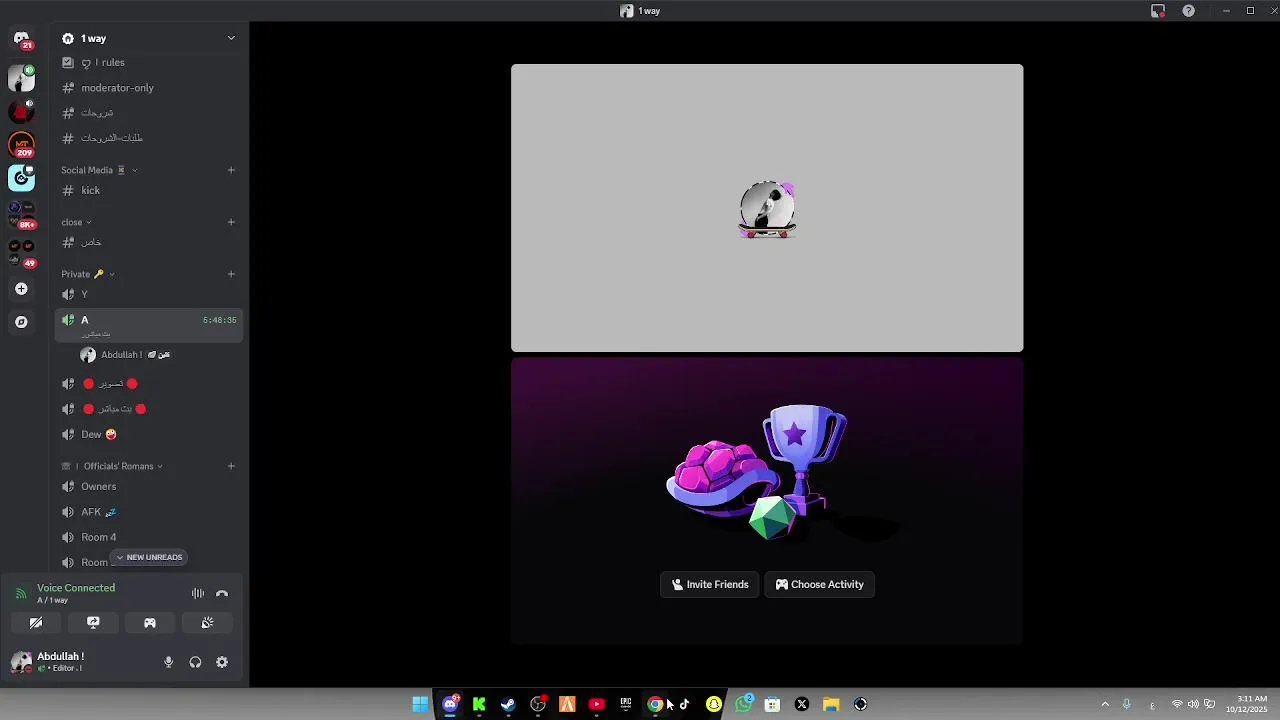
Task: Open the inbox icon in title bar
Action: (x=1158, y=11)
